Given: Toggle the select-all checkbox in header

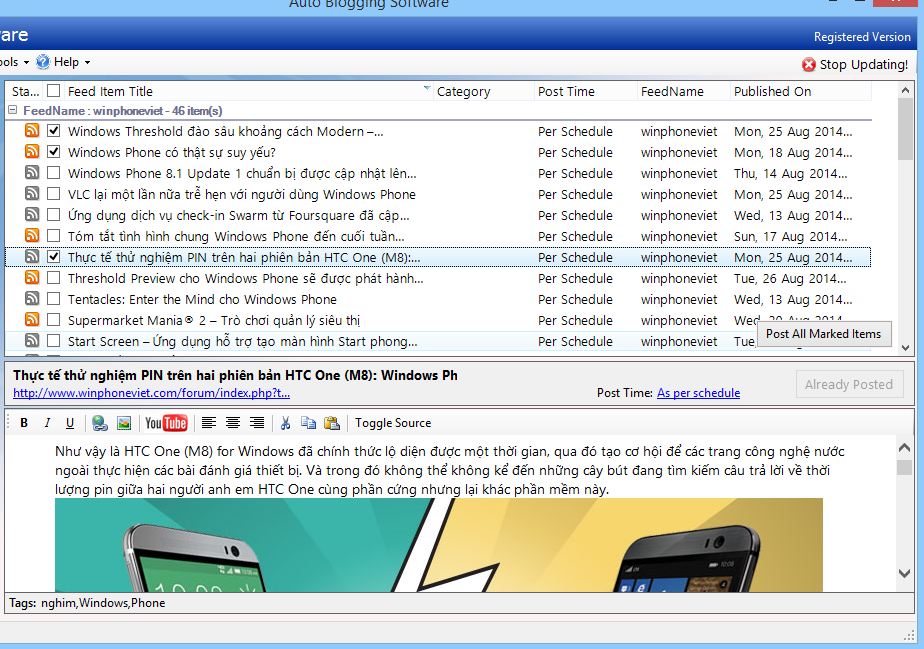Looking at the screenshot, I should [54, 91].
